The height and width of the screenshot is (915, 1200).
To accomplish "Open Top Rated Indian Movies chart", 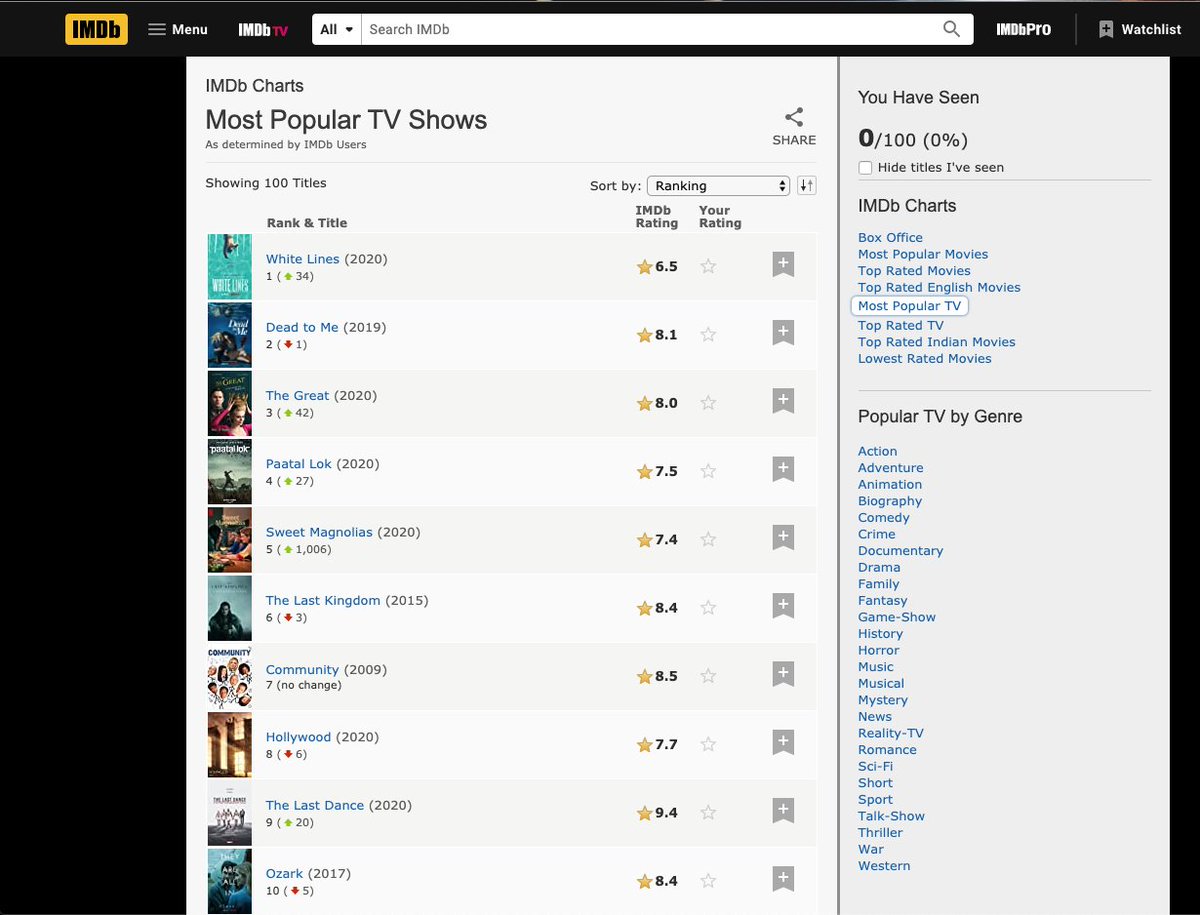I will coord(937,342).
